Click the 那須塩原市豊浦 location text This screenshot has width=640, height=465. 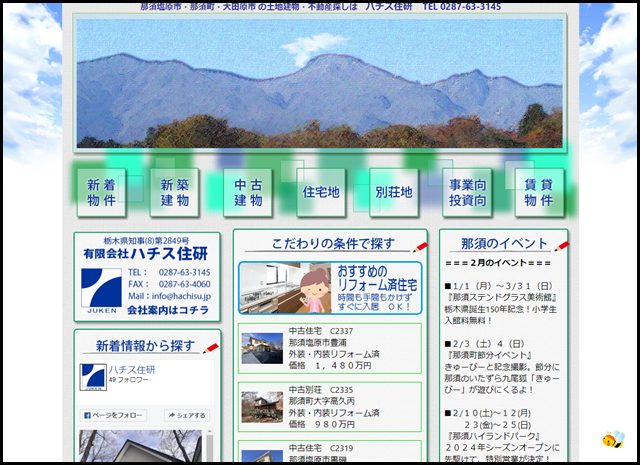(318, 342)
